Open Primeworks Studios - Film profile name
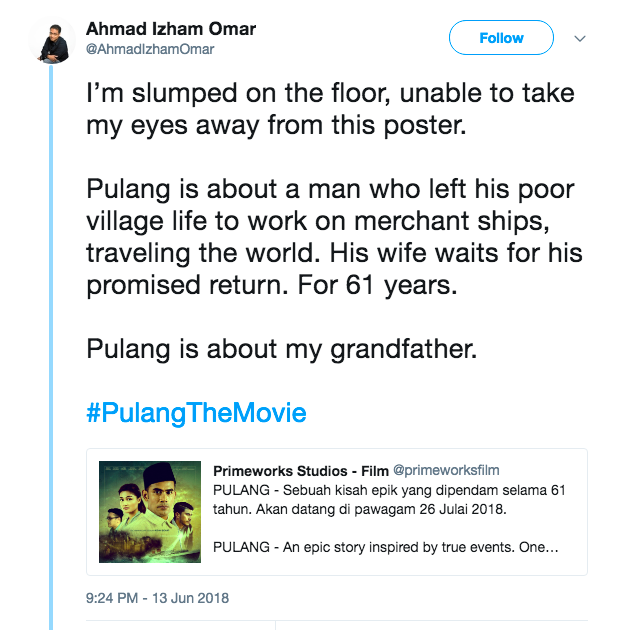This screenshot has width=628, height=630. click(301, 470)
